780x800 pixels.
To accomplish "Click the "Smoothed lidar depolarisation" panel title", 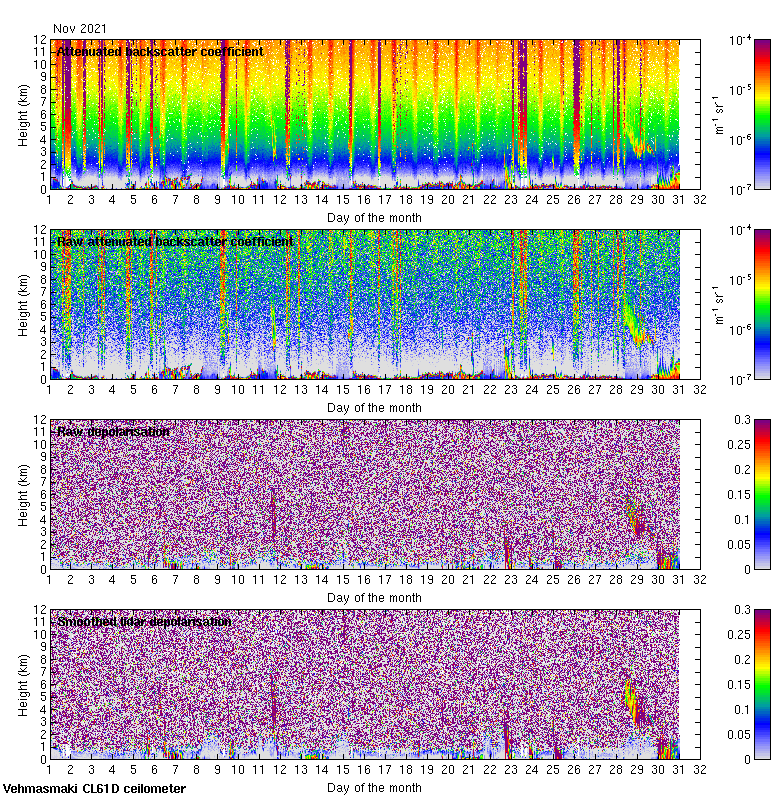I will (145, 621).
